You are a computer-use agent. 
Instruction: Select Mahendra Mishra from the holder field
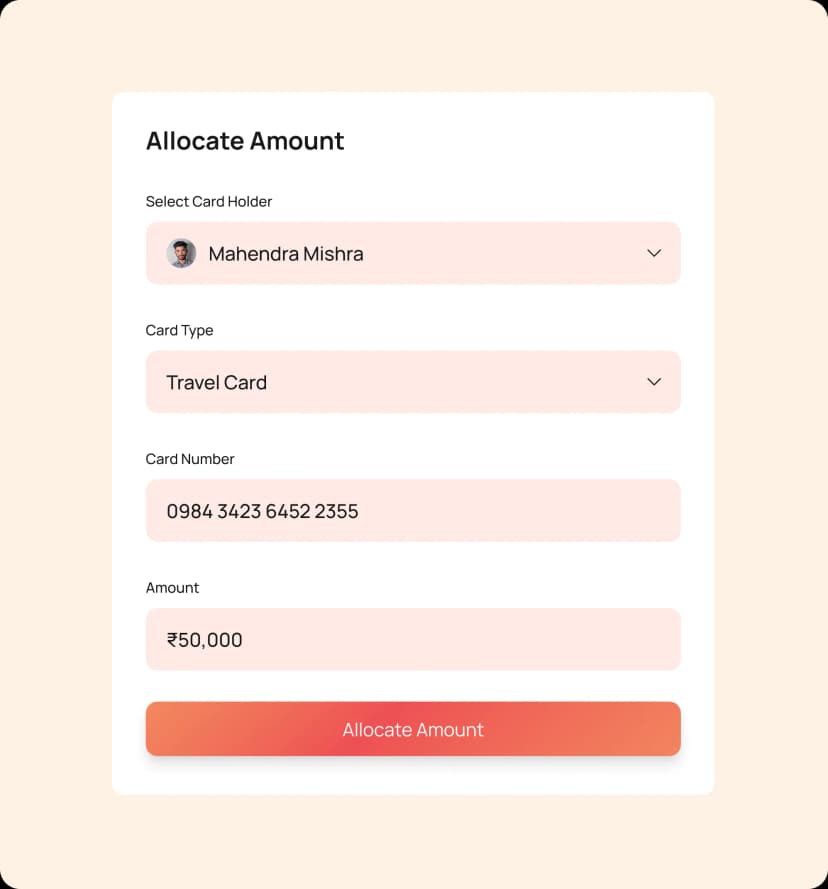click(285, 253)
